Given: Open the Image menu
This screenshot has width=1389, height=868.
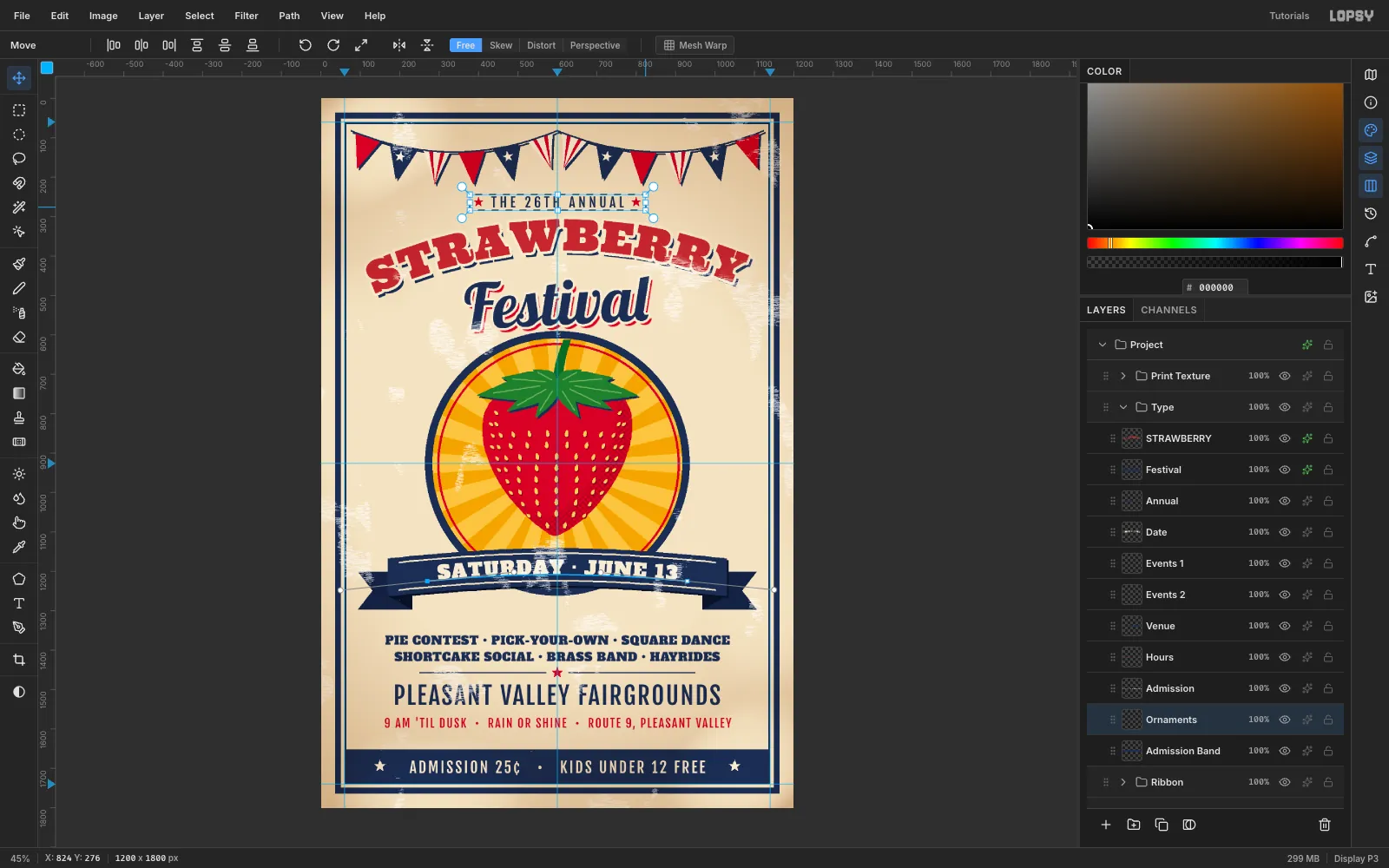Looking at the screenshot, I should point(103,16).
